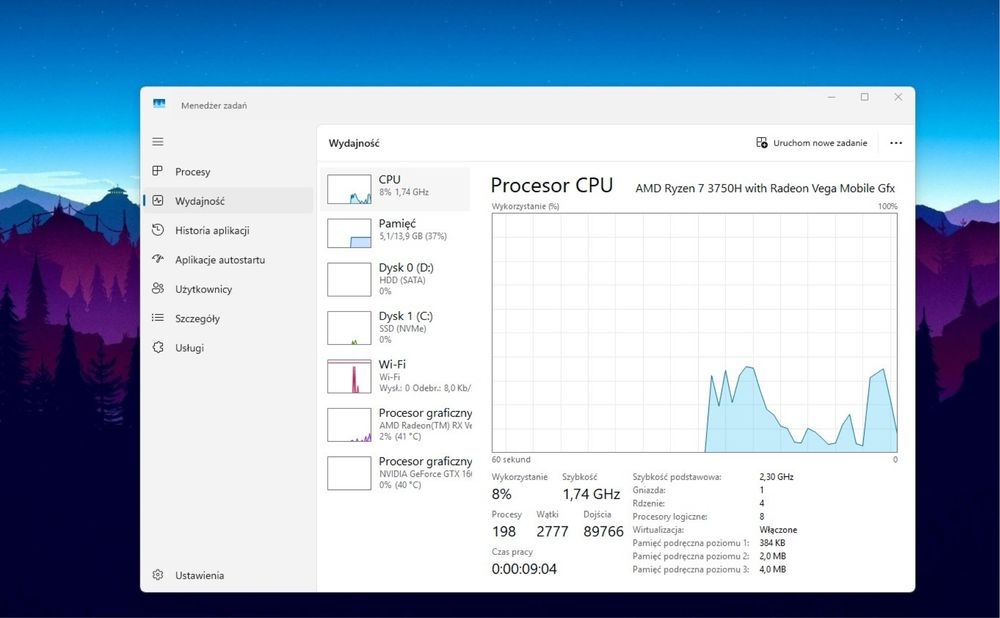Viewport: 1000px width, 618px height.
Task: Select the Dysk 0 (D:) graph thumbnail
Action: [x=349, y=279]
